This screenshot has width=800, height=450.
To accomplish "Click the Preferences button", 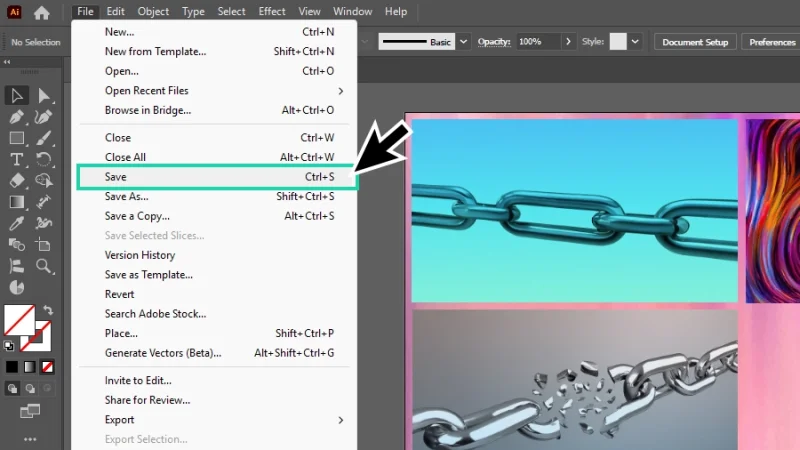I will point(771,42).
